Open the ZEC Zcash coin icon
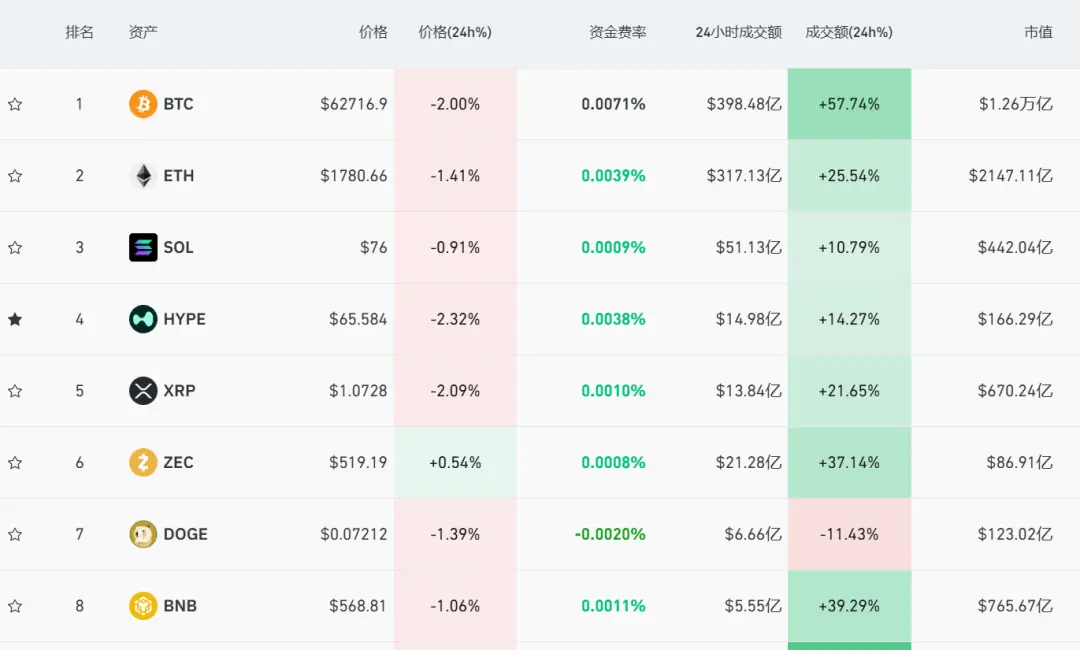Viewport: 1080px width, 650px height. click(143, 462)
